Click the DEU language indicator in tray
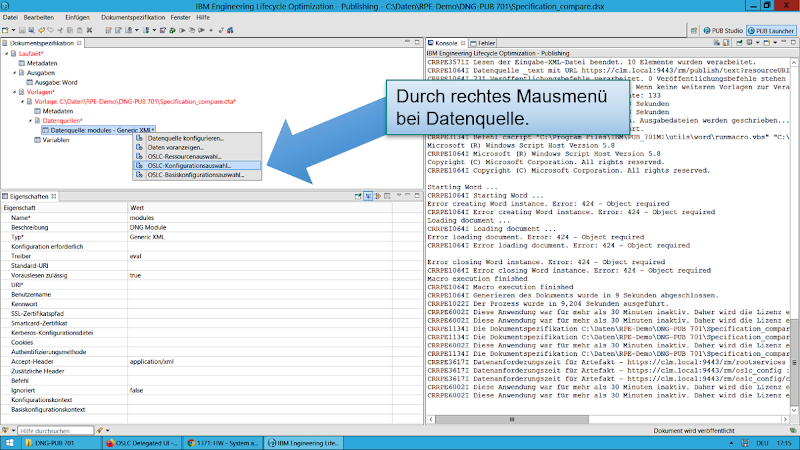 coord(762,443)
